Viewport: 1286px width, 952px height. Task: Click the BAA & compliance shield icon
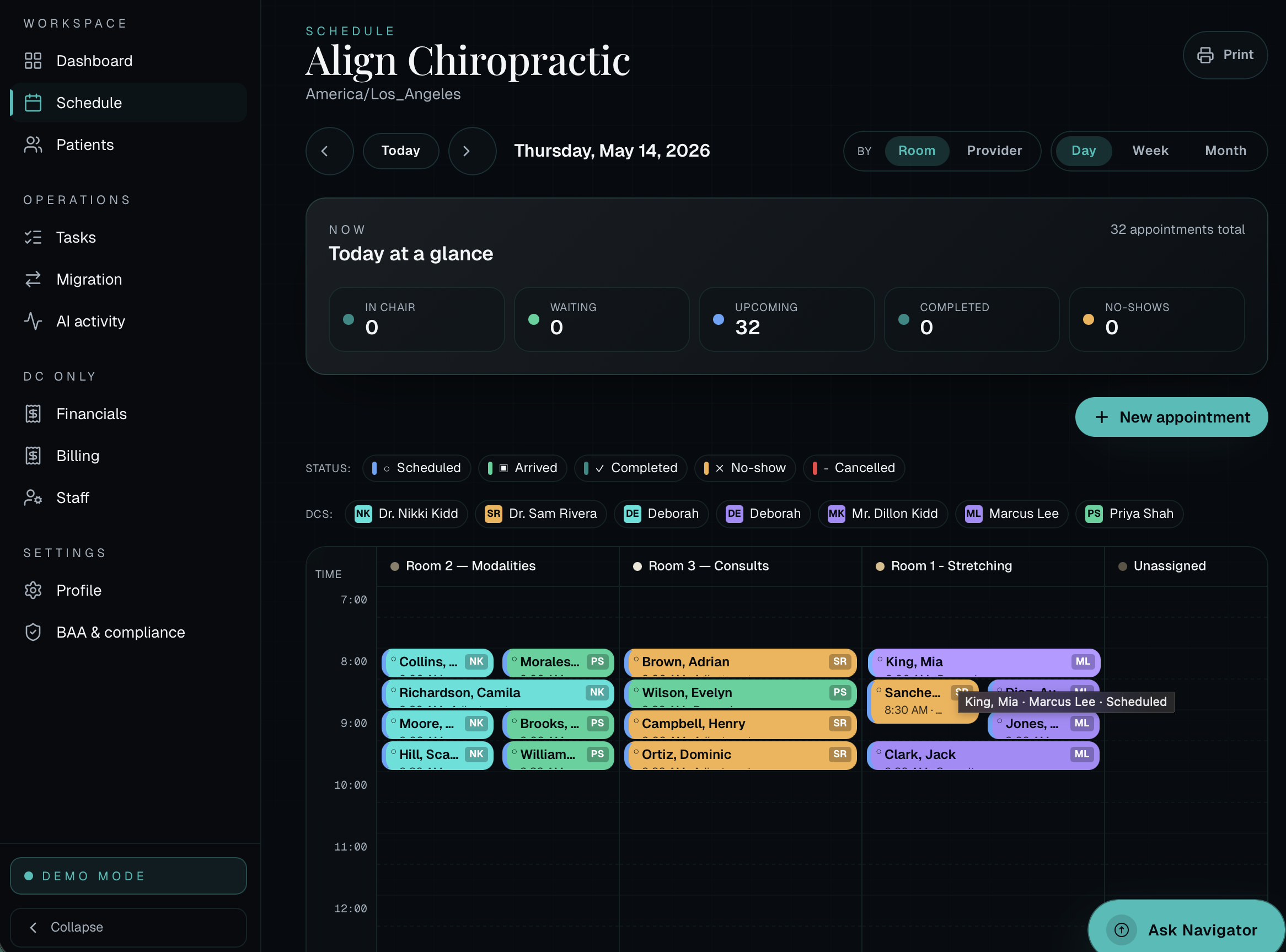33,632
